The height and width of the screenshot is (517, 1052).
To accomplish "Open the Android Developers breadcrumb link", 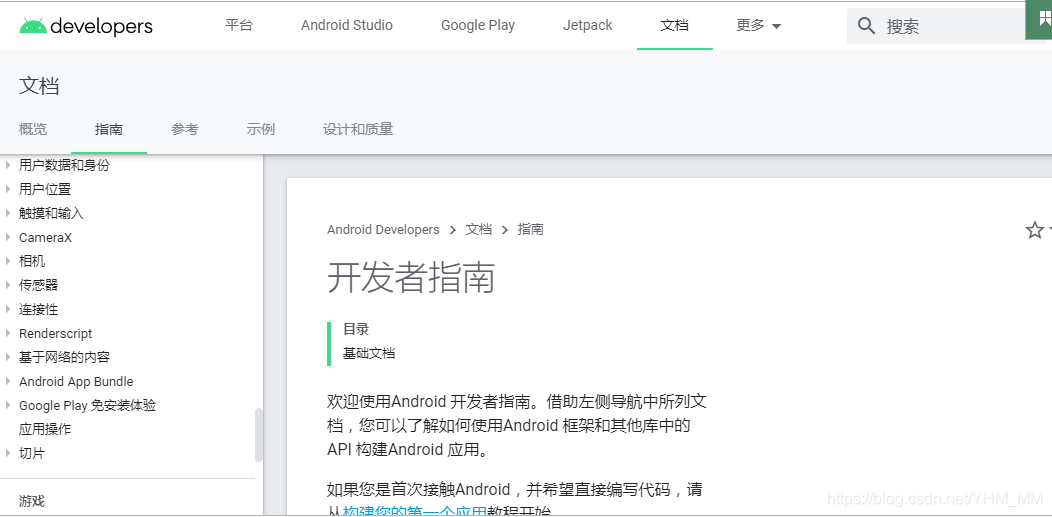I will coord(383,229).
